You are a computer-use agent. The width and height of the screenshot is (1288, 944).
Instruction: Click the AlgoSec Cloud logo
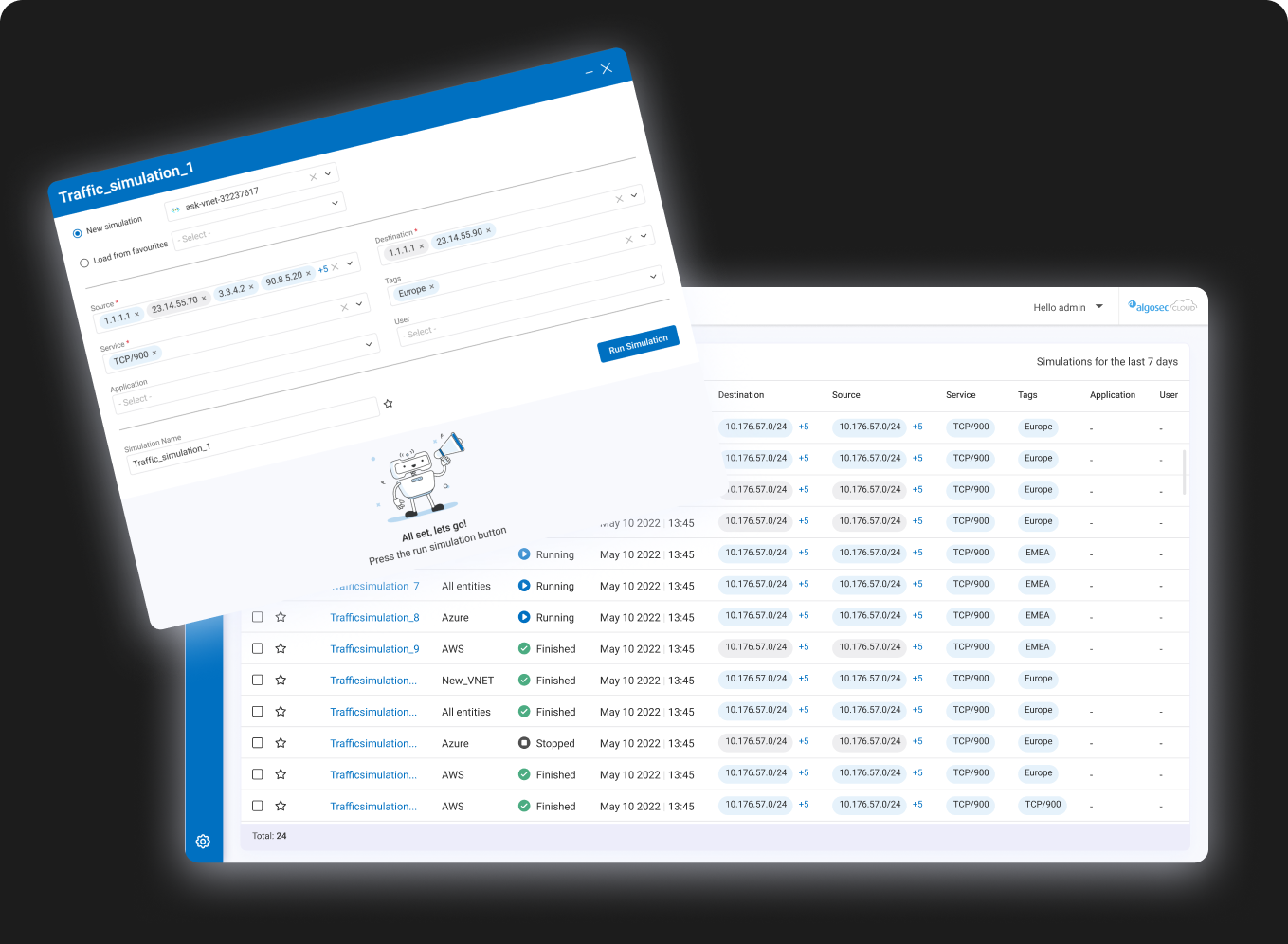point(1163,306)
